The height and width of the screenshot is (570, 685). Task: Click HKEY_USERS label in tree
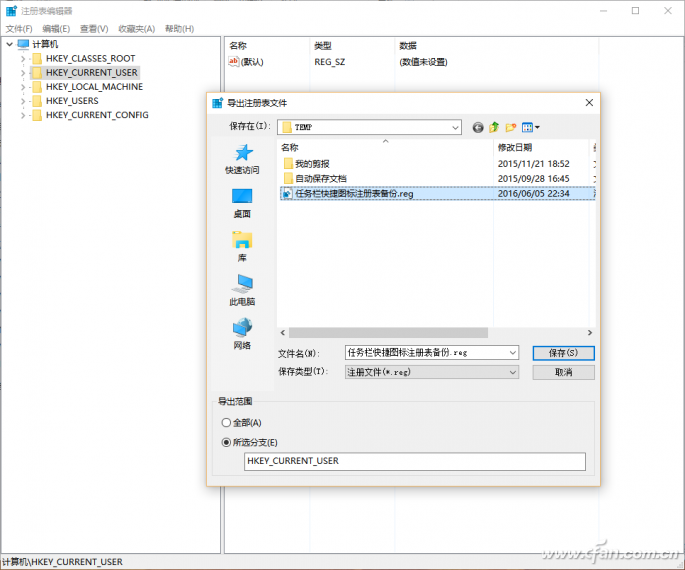coord(72,101)
